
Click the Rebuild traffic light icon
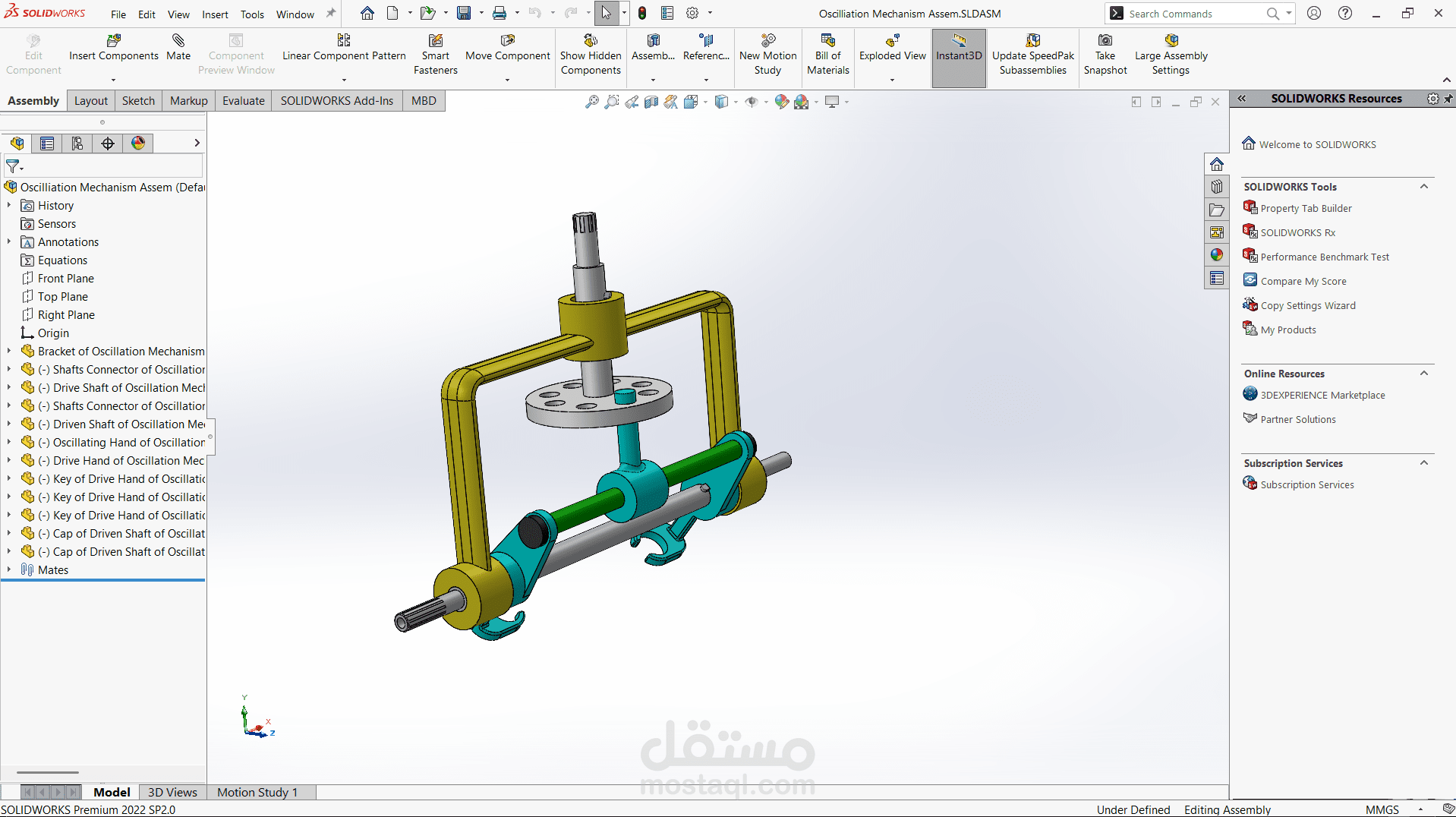(x=642, y=13)
